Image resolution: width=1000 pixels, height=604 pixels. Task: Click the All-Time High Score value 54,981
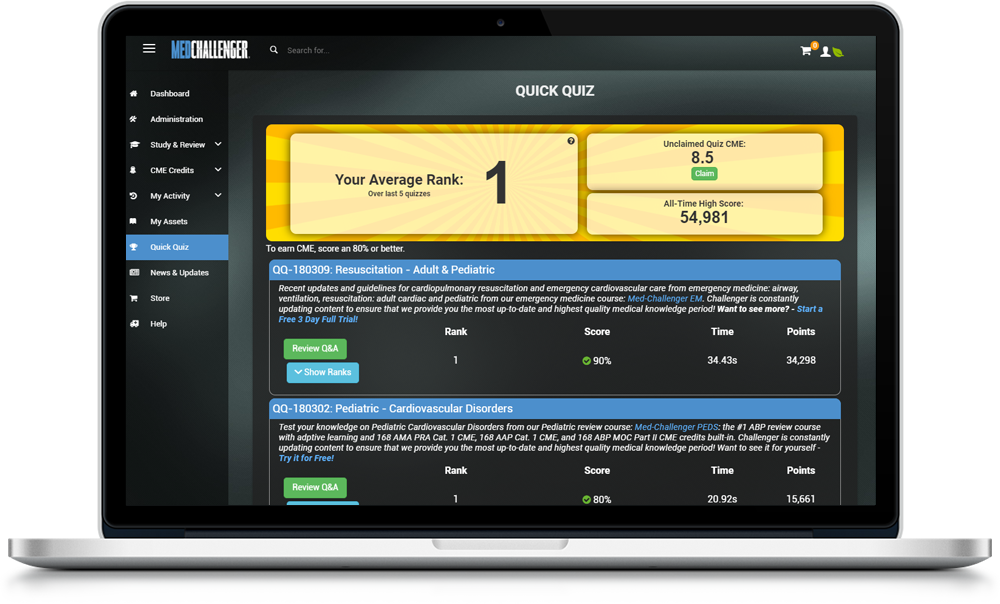(x=704, y=217)
